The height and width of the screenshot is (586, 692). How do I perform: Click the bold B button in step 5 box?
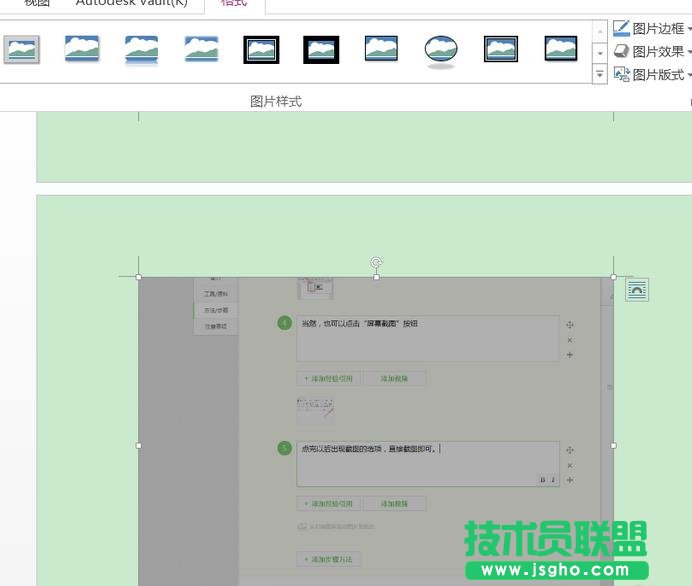click(x=542, y=480)
